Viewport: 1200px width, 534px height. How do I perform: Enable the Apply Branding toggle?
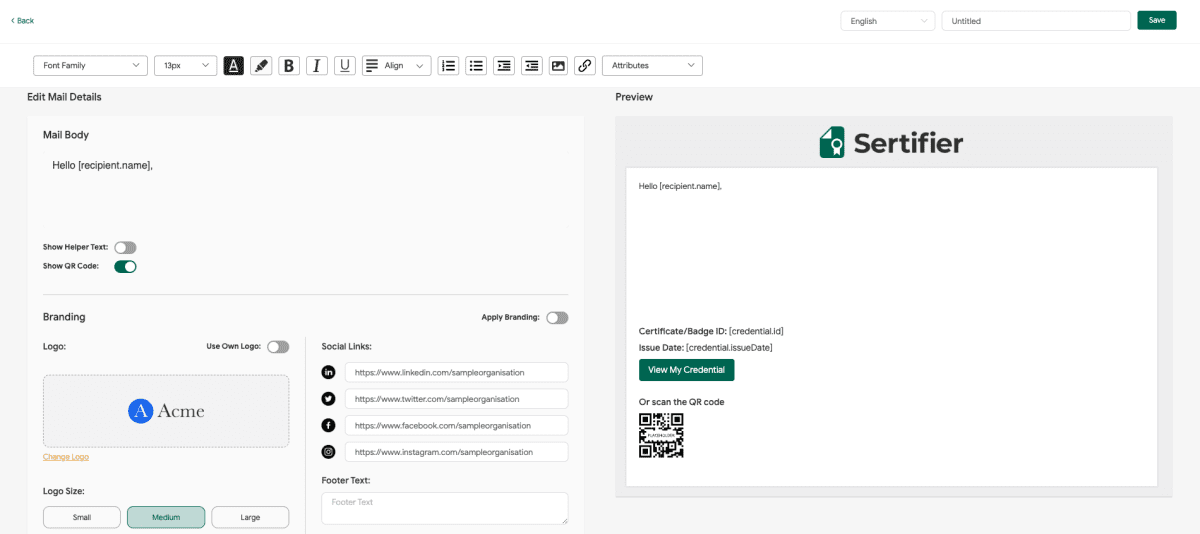[557, 318]
